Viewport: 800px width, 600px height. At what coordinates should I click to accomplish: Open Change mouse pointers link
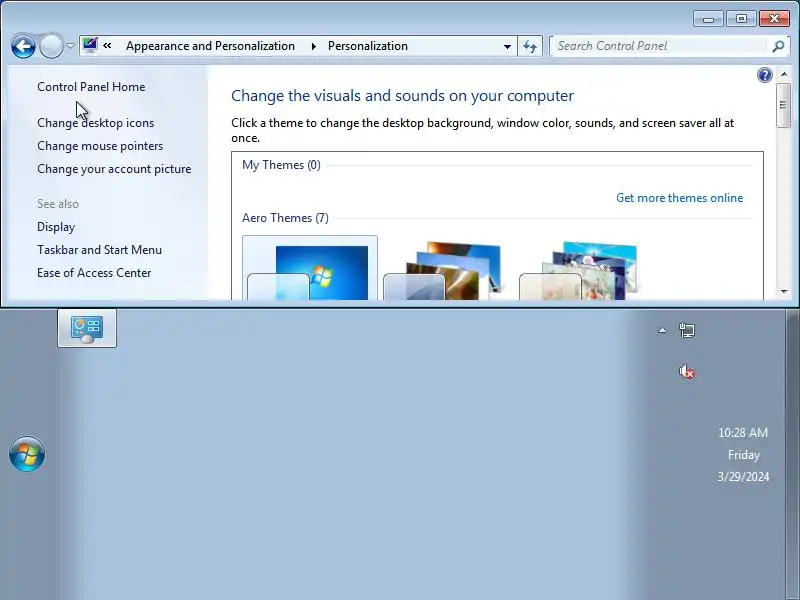(x=100, y=146)
